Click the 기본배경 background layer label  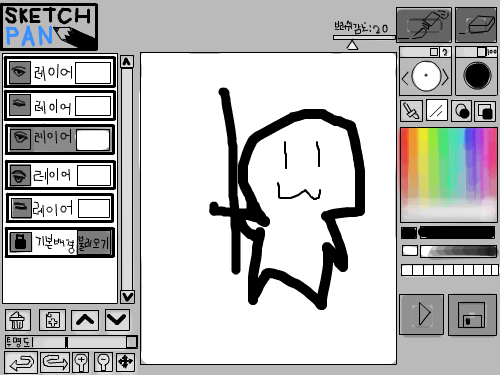point(55,243)
